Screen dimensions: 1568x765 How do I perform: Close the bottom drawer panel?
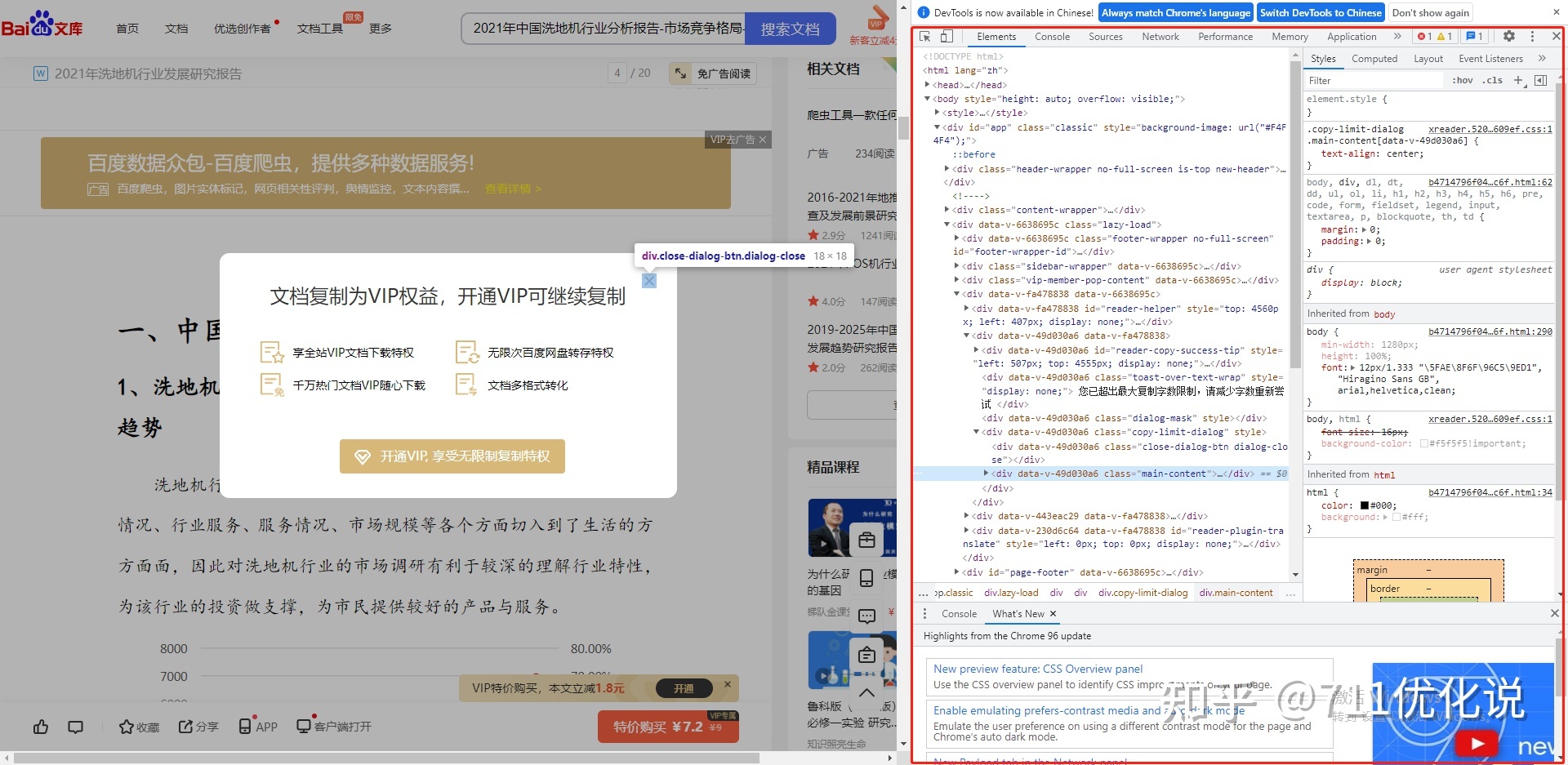click(x=1555, y=613)
